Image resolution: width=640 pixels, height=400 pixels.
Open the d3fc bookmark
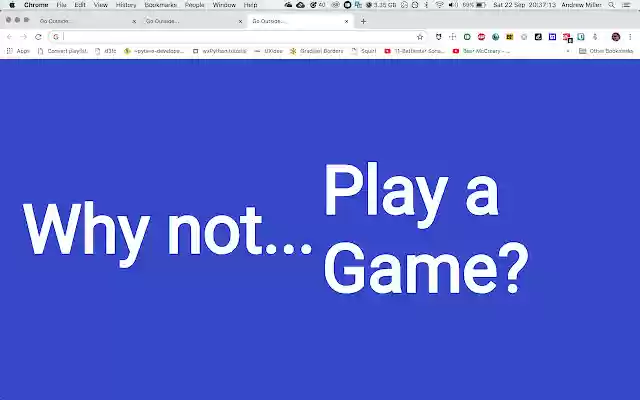pos(106,51)
